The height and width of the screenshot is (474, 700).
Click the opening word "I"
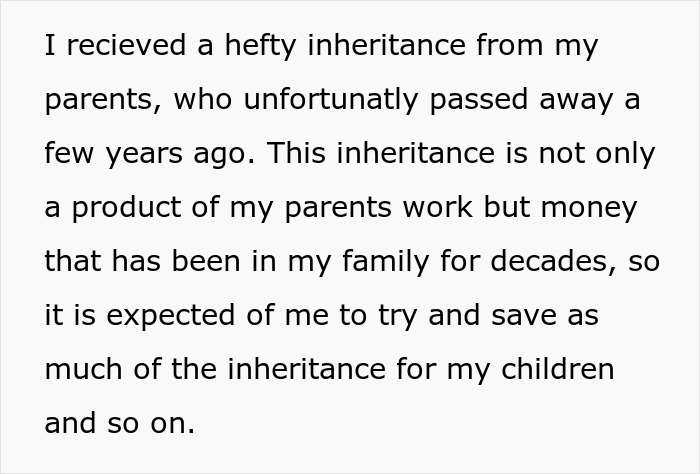pyautogui.click(x=50, y=46)
